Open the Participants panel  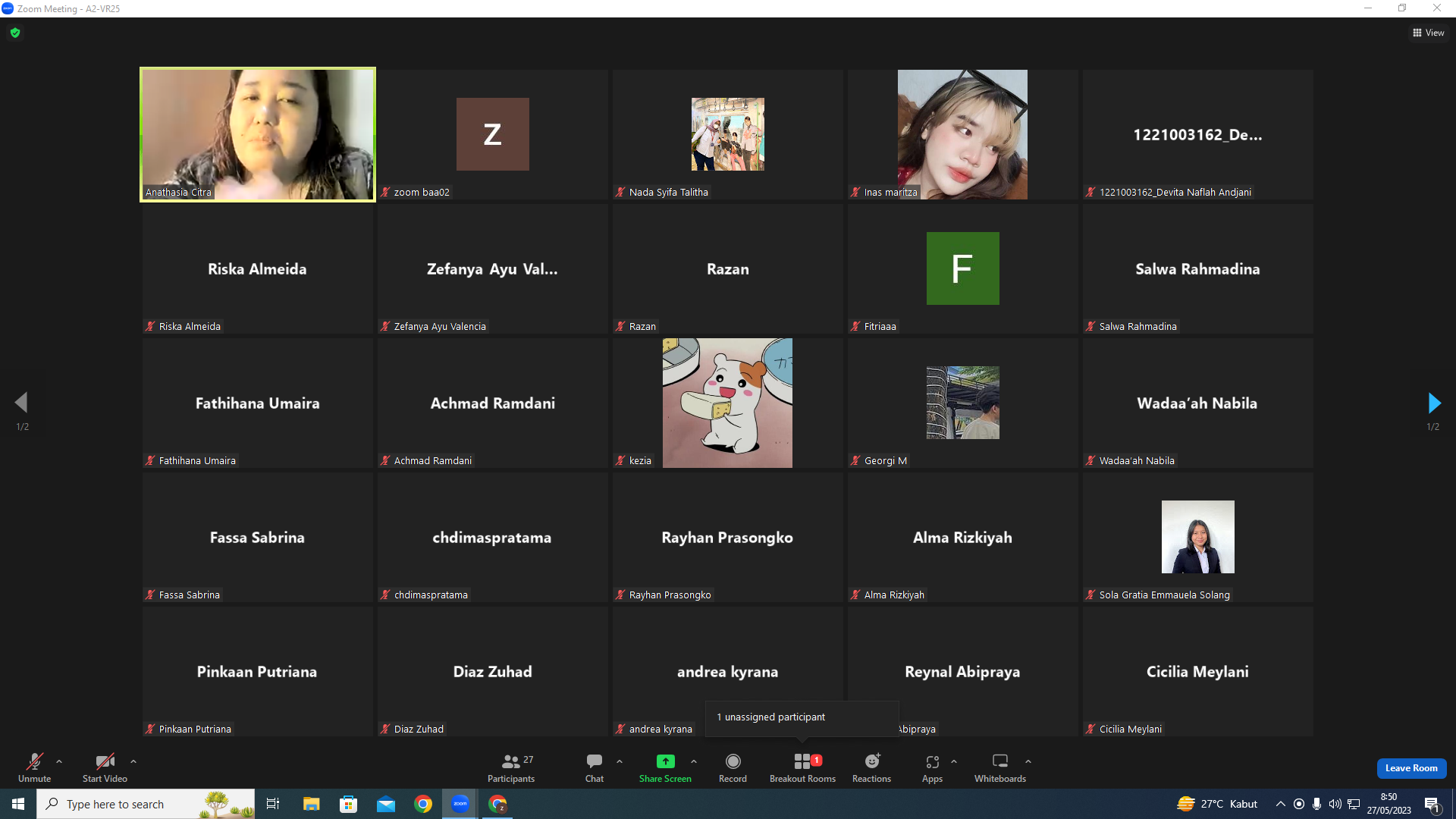tap(511, 767)
